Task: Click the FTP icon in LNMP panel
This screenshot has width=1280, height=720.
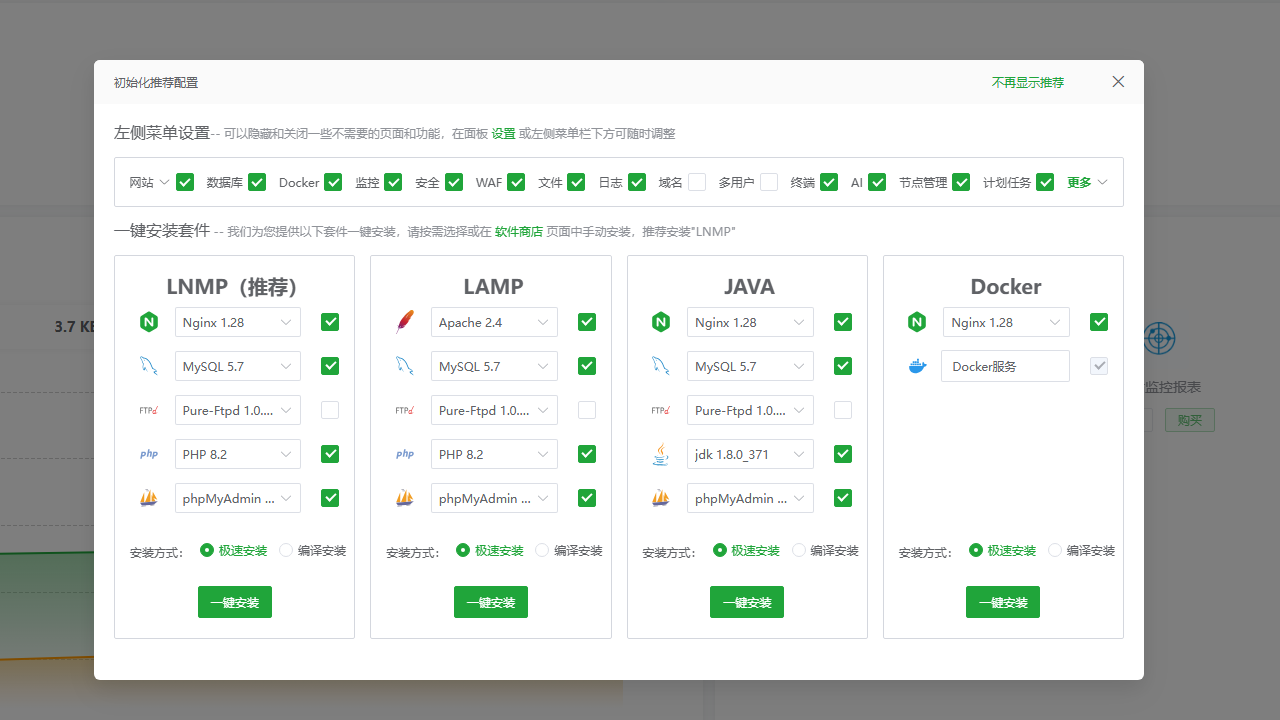Action: tap(149, 410)
